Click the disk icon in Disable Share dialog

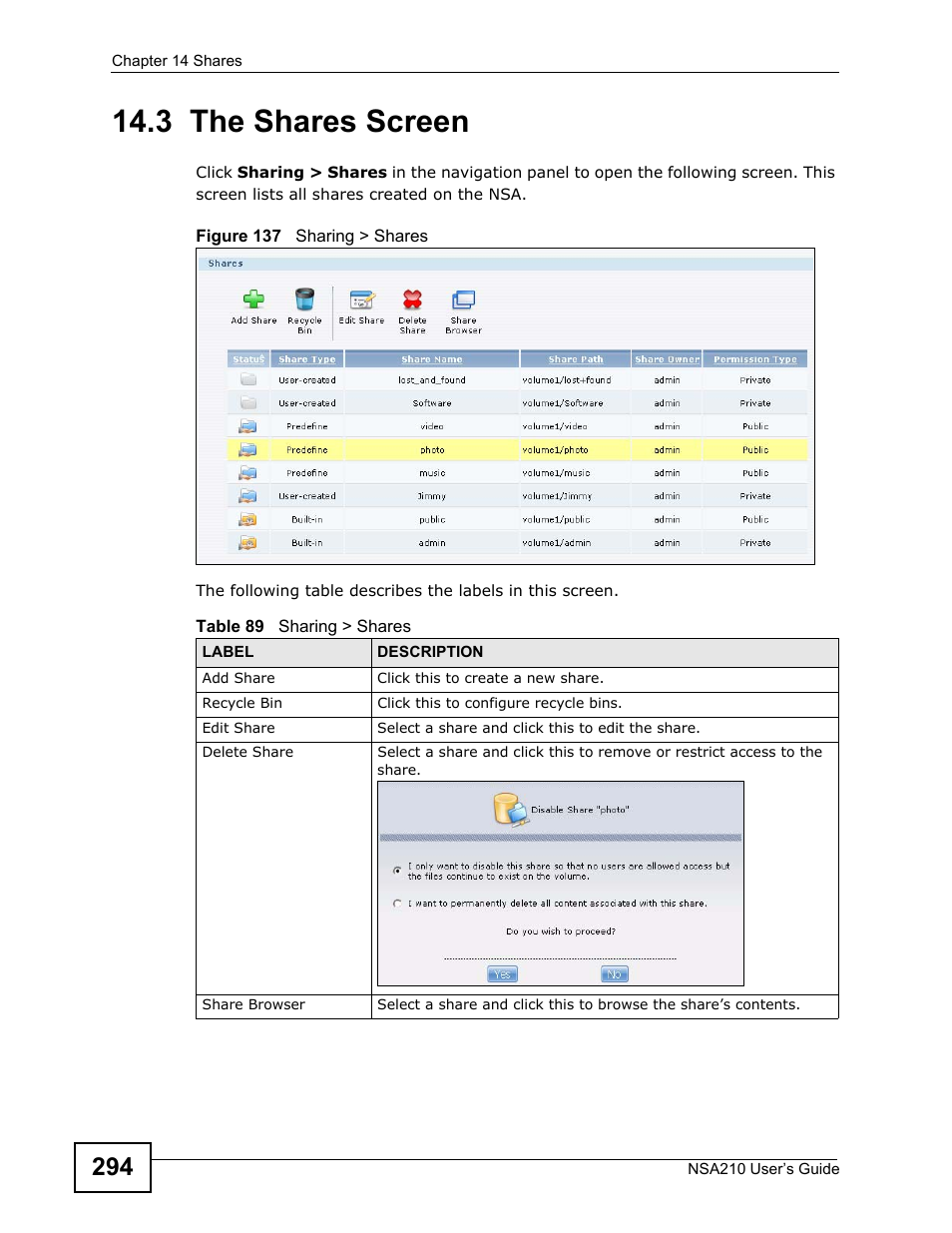click(508, 810)
